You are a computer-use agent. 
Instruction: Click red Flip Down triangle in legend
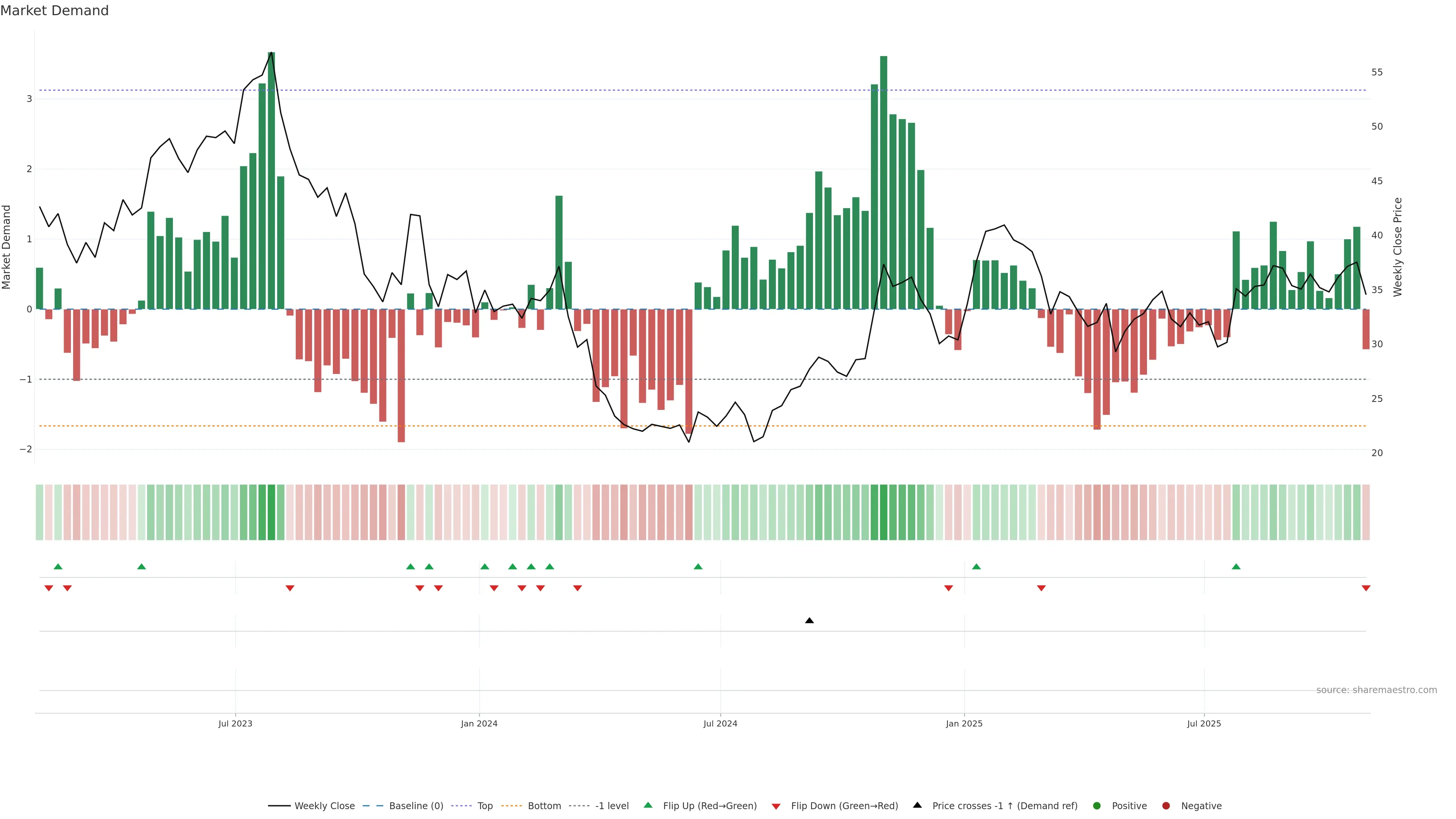coord(776,806)
